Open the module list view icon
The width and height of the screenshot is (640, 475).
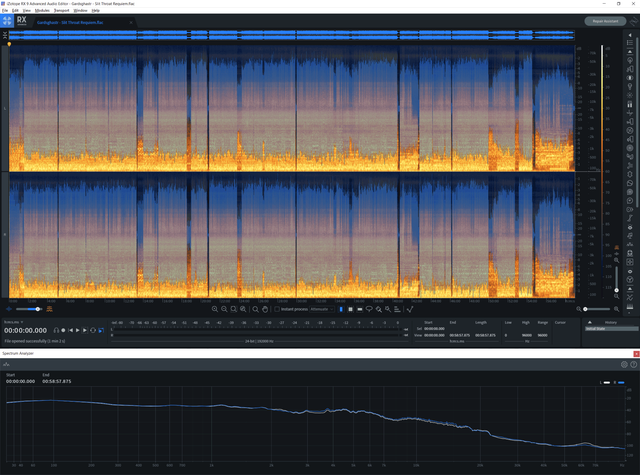(630, 42)
